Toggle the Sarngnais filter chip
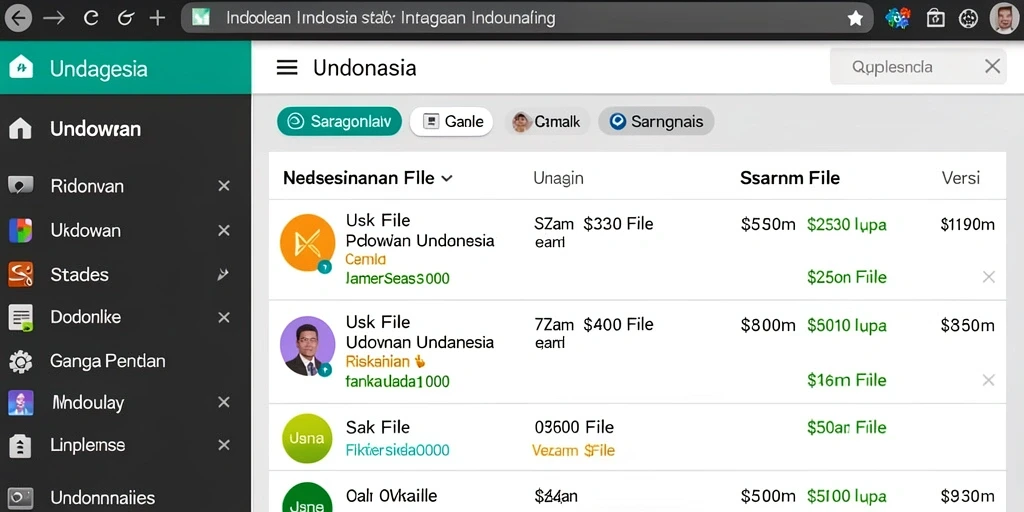This screenshot has height=512, width=1024. pos(656,121)
